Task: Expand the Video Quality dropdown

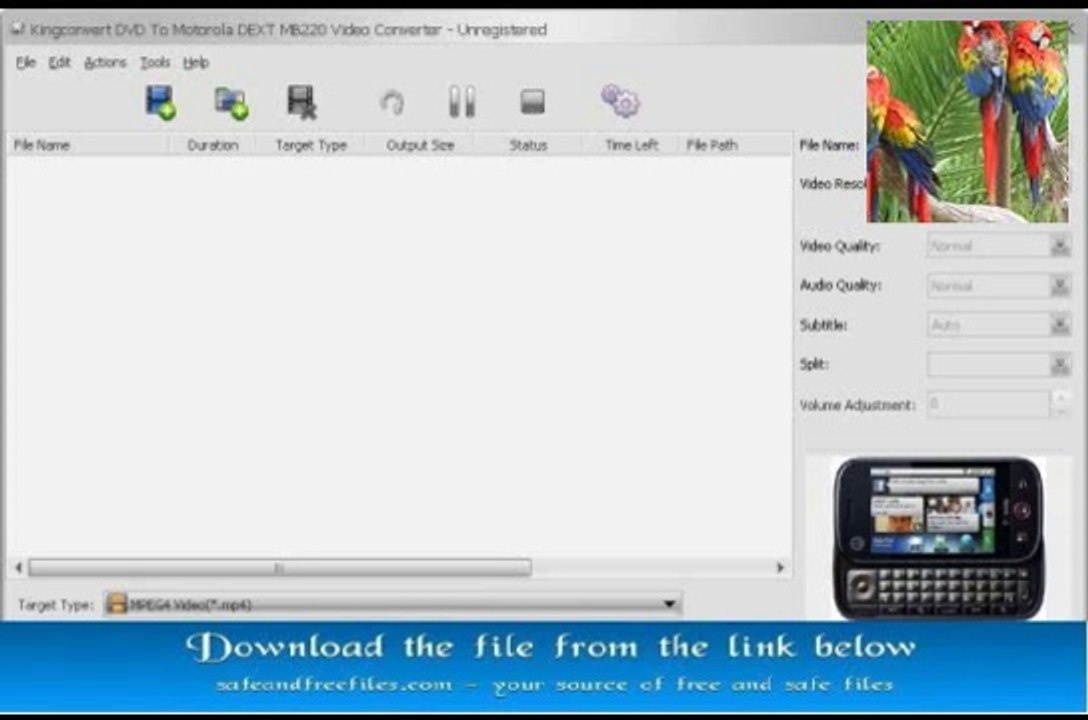Action: coord(1060,246)
